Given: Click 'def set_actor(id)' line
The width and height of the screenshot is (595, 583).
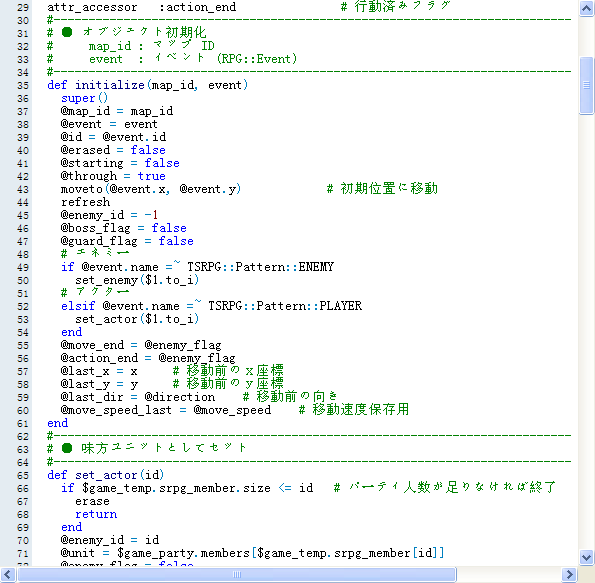Looking at the screenshot, I should [105, 475].
